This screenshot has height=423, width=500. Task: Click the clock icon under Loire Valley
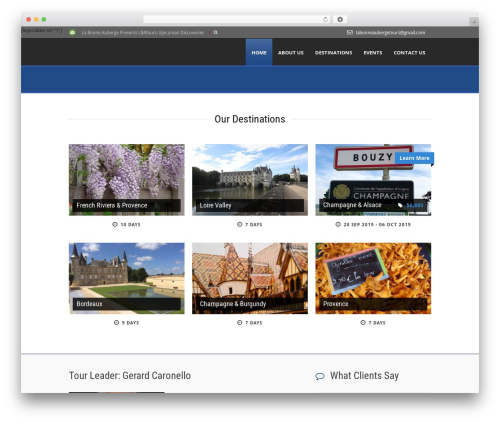click(239, 224)
